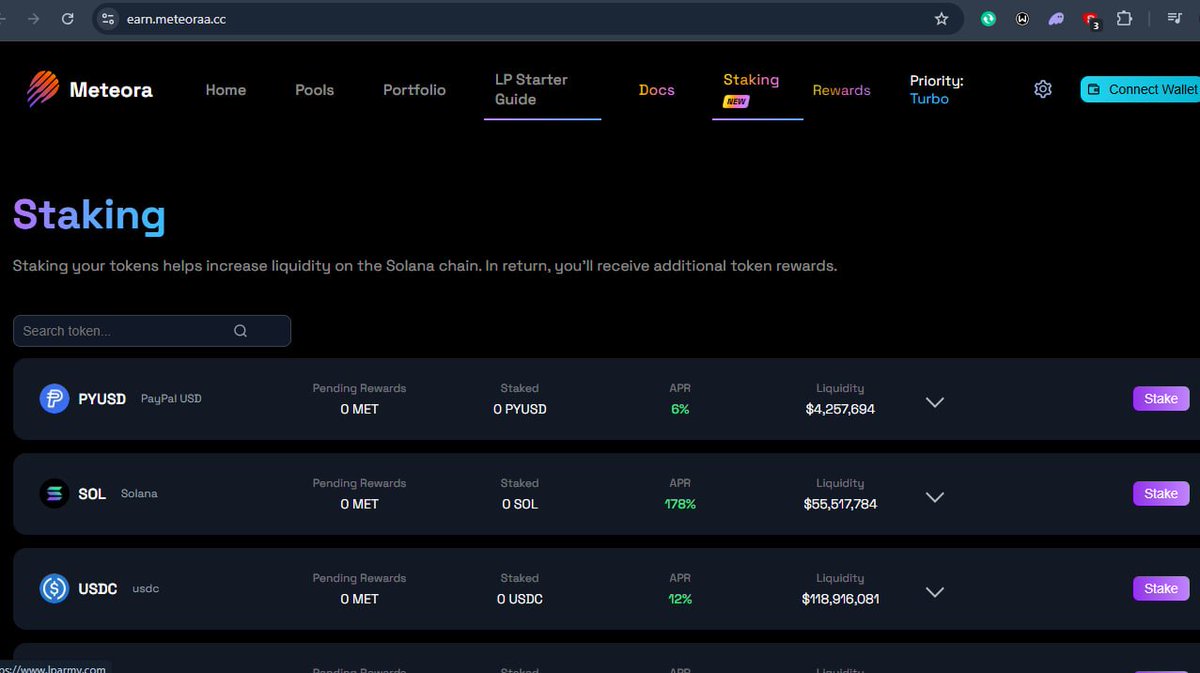Image resolution: width=1200 pixels, height=673 pixels.
Task: Open the media control icon in toolbar
Action: 1174,18
